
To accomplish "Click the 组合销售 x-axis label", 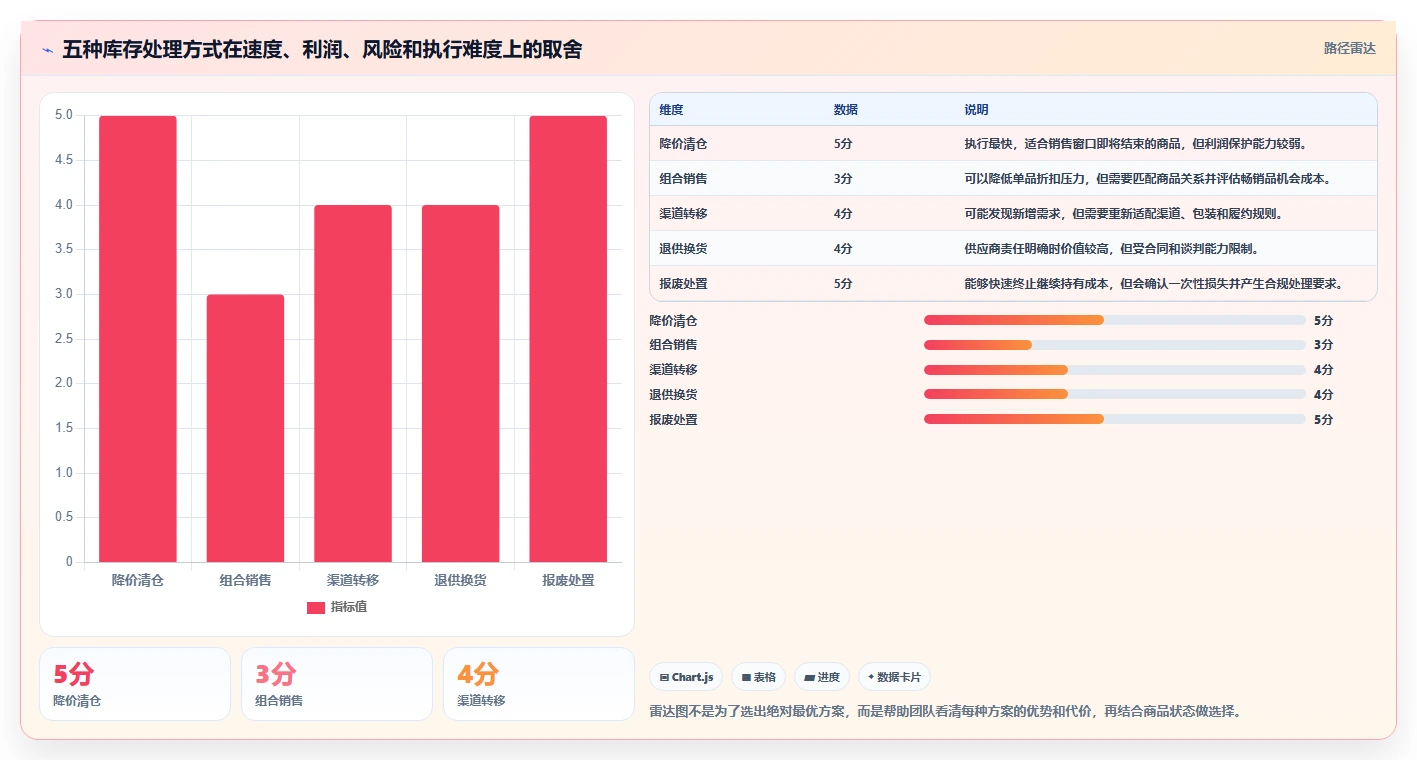I will click(245, 580).
